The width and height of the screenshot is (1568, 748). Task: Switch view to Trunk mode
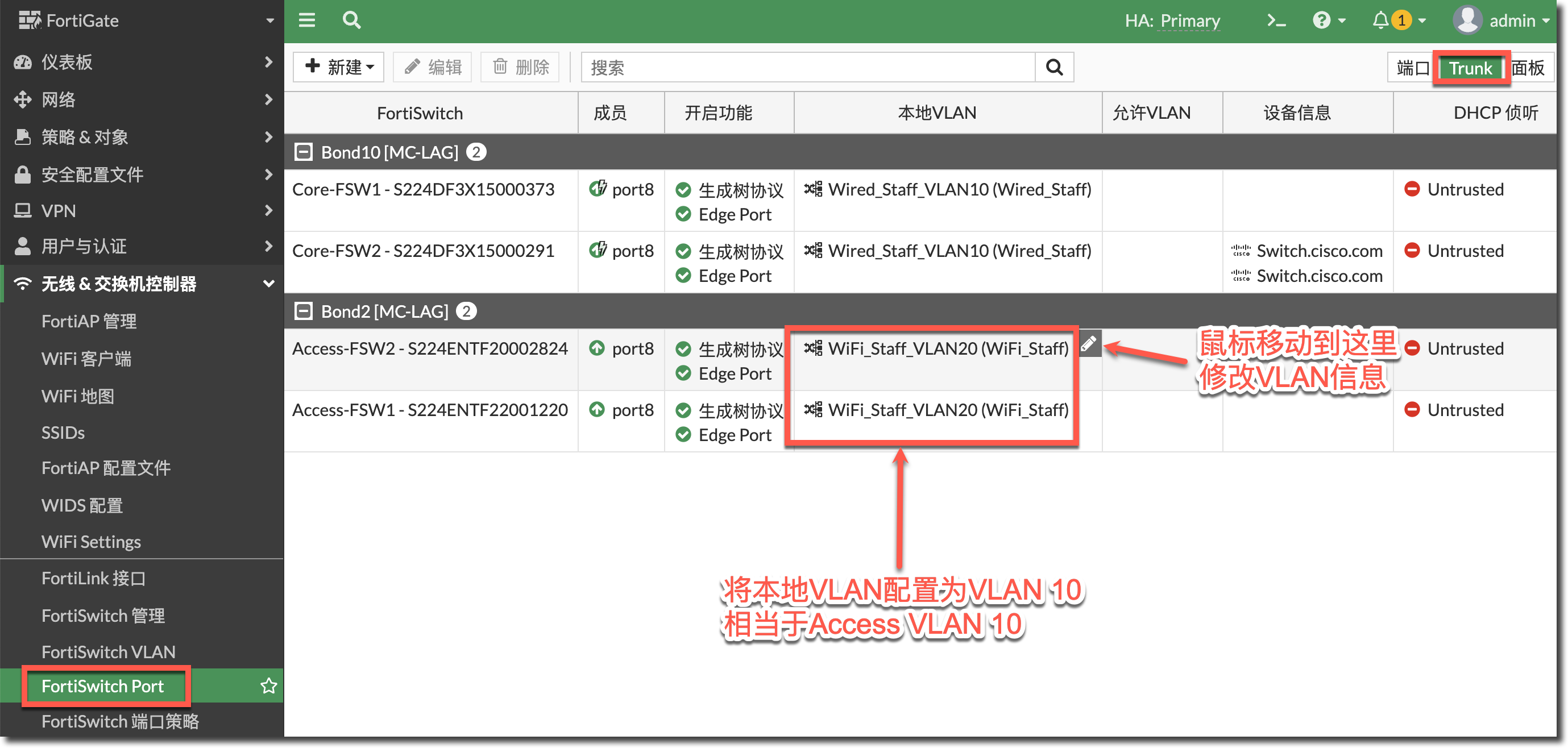(1470, 68)
